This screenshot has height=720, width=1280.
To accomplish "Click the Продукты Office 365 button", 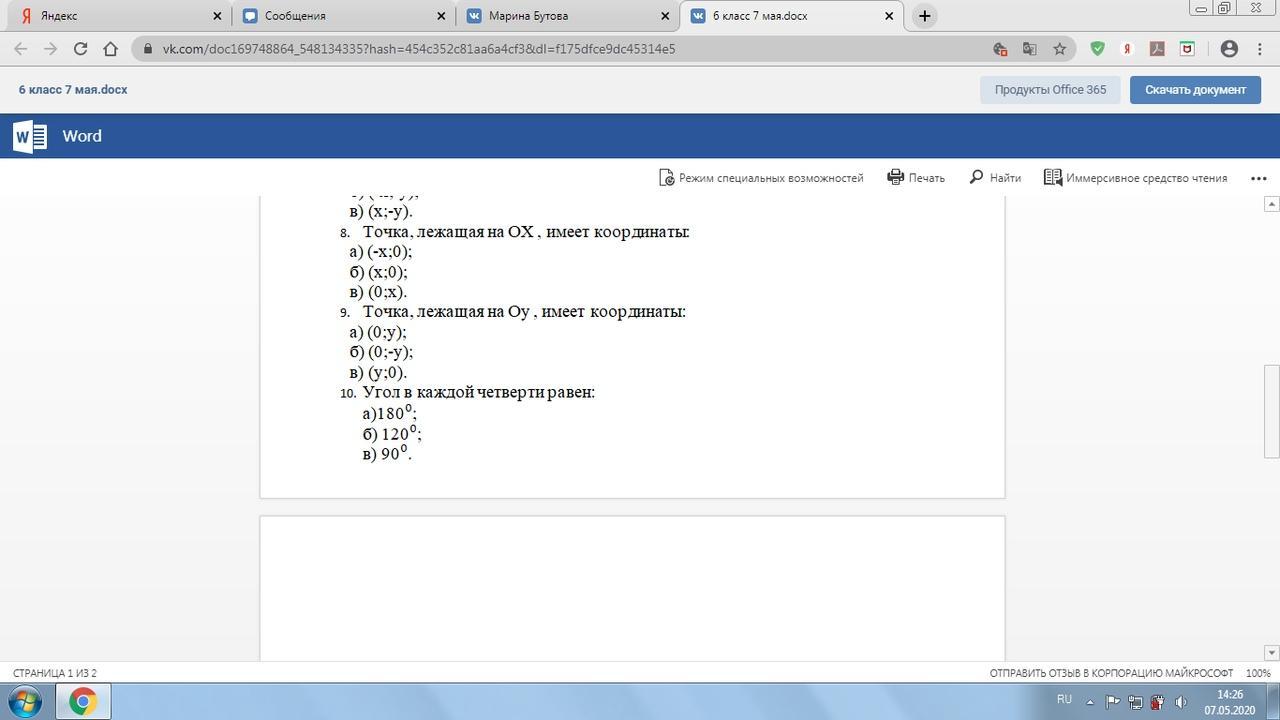I will [x=1050, y=89].
